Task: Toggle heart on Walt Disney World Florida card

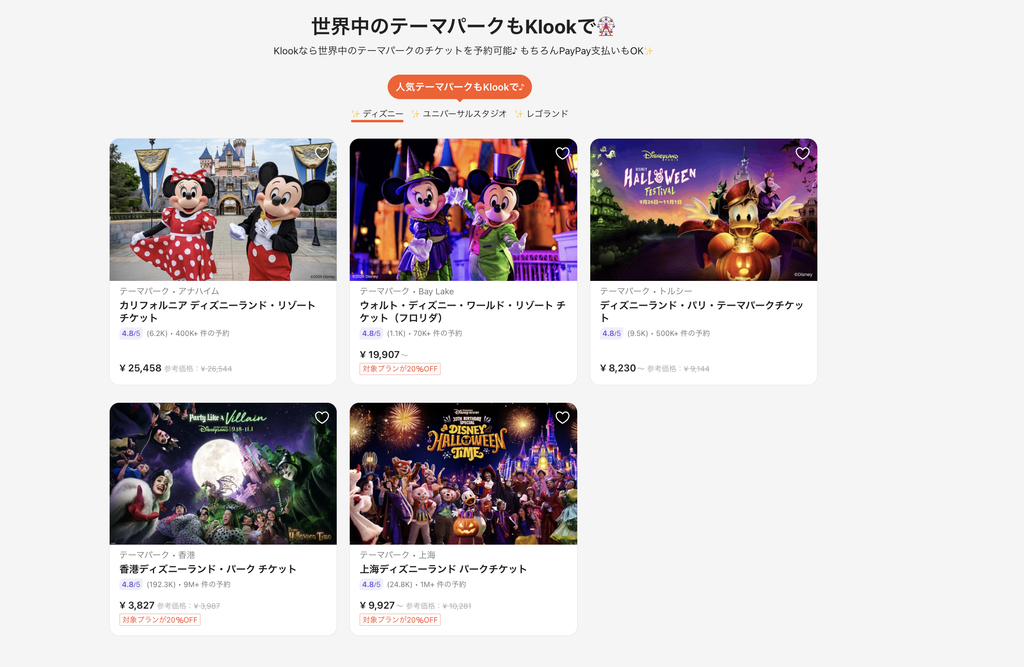Action: coord(562,154)
